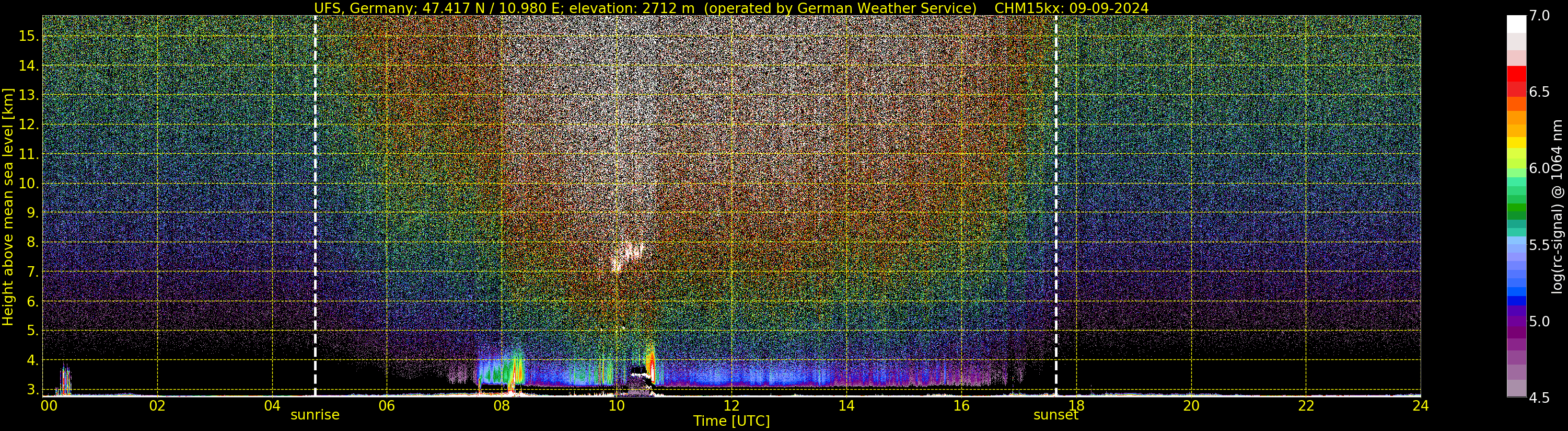
Task: Click the '5.' height axis tick label
Action: (32, 331)
